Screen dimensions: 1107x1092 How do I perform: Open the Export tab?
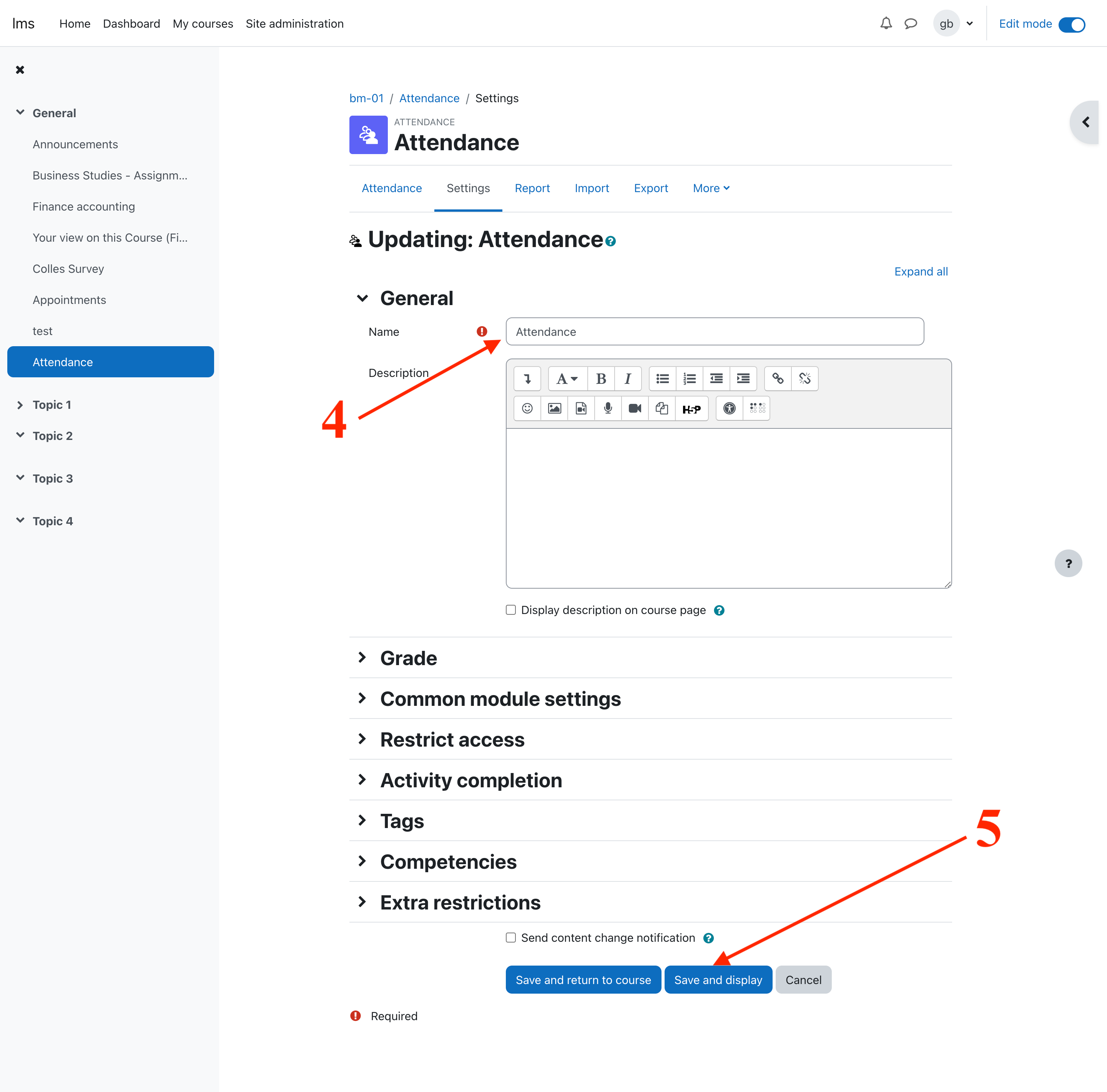[651, 188]
